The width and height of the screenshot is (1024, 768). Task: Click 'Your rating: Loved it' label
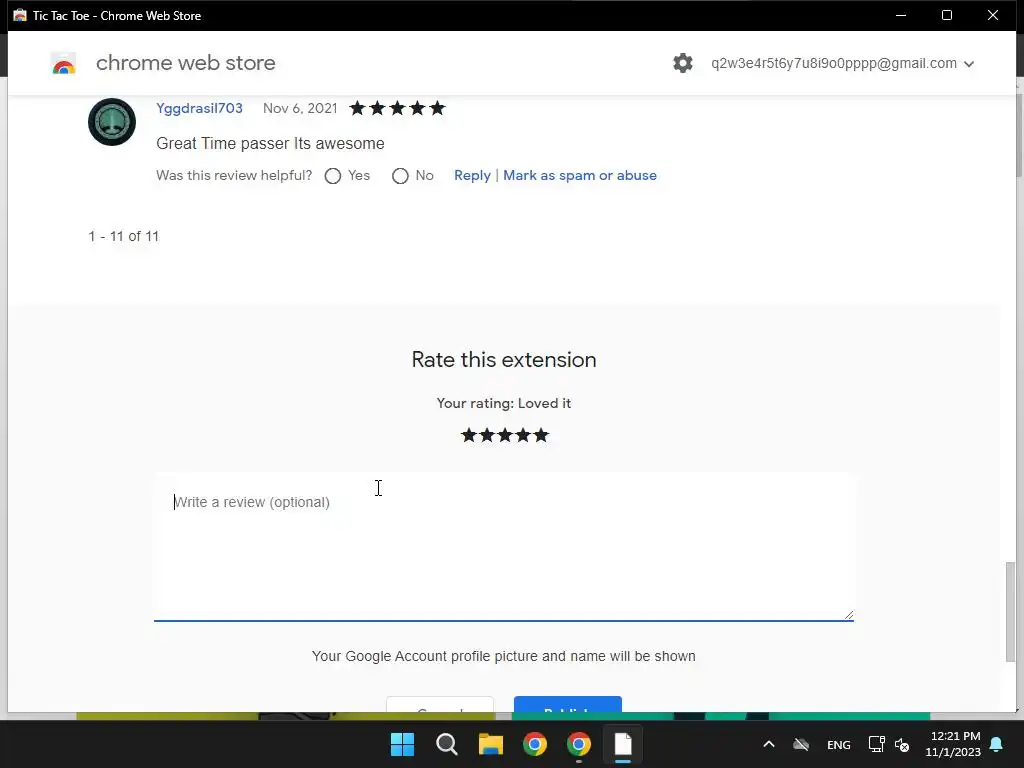coord(504,404)
